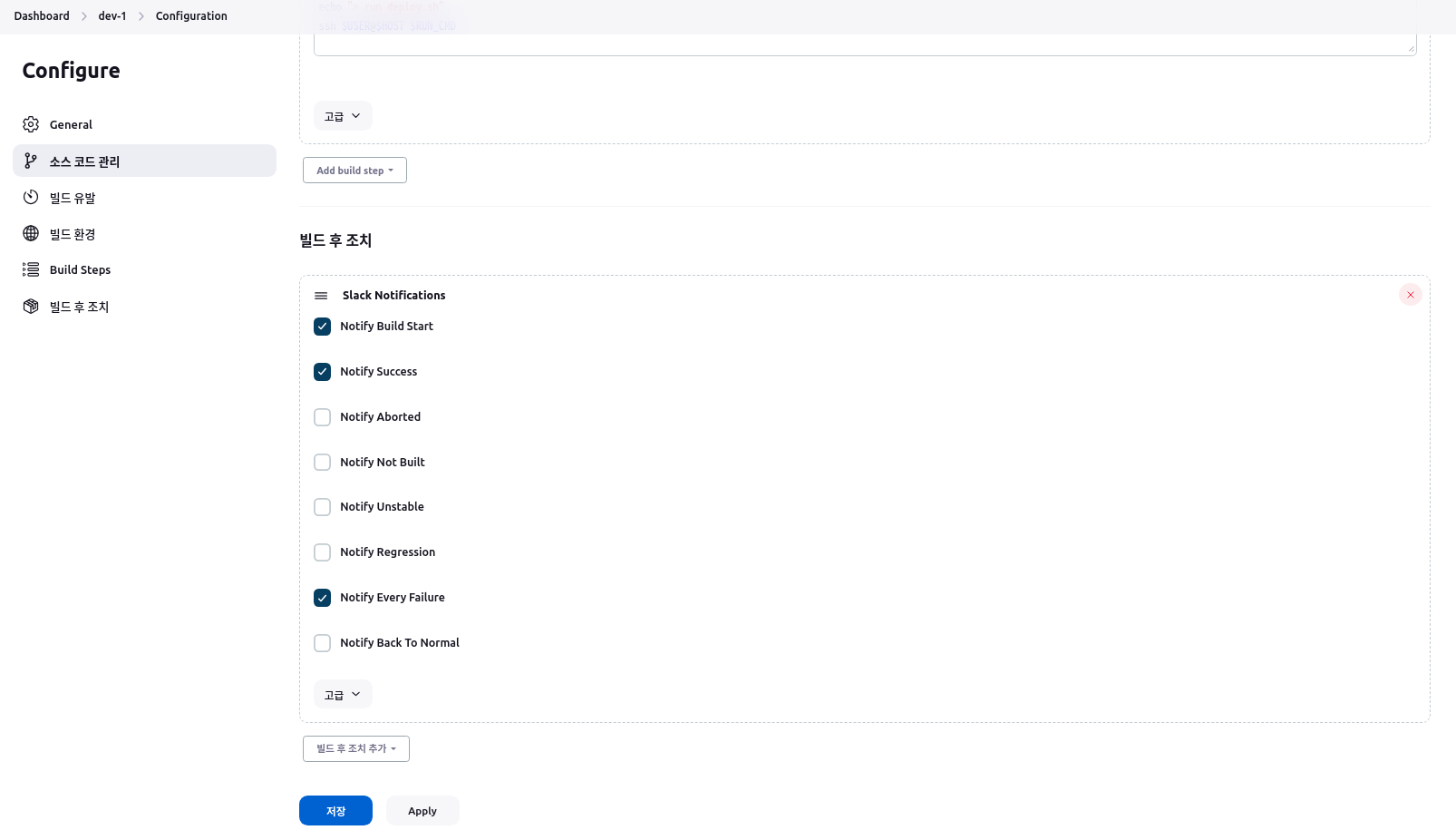Viewport: 1456px width, 830px height.
Task: Jump to 빌드 후 조치 sidebar item
Action: 144,306
